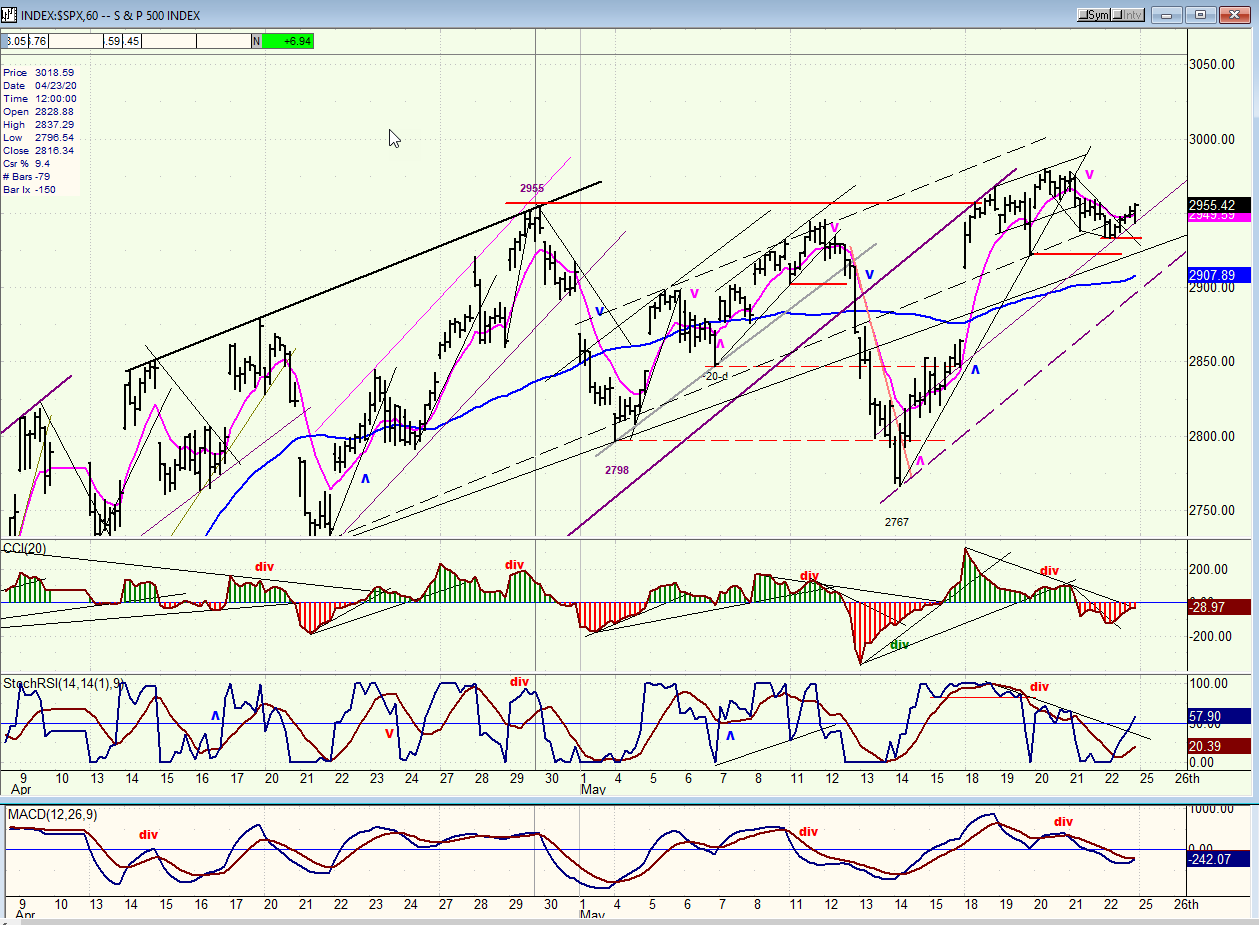Click the May label on main date axis
1259x925 pixels.
tap(594, 790)
